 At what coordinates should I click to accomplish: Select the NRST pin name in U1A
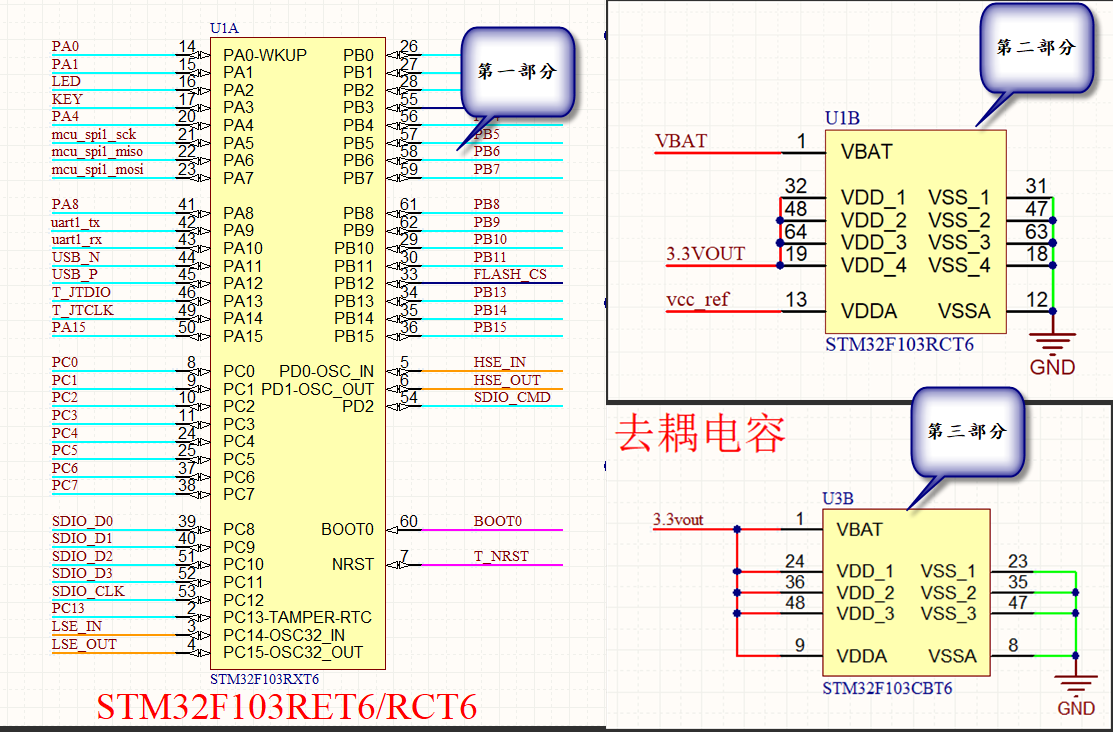tap(353, 564)
